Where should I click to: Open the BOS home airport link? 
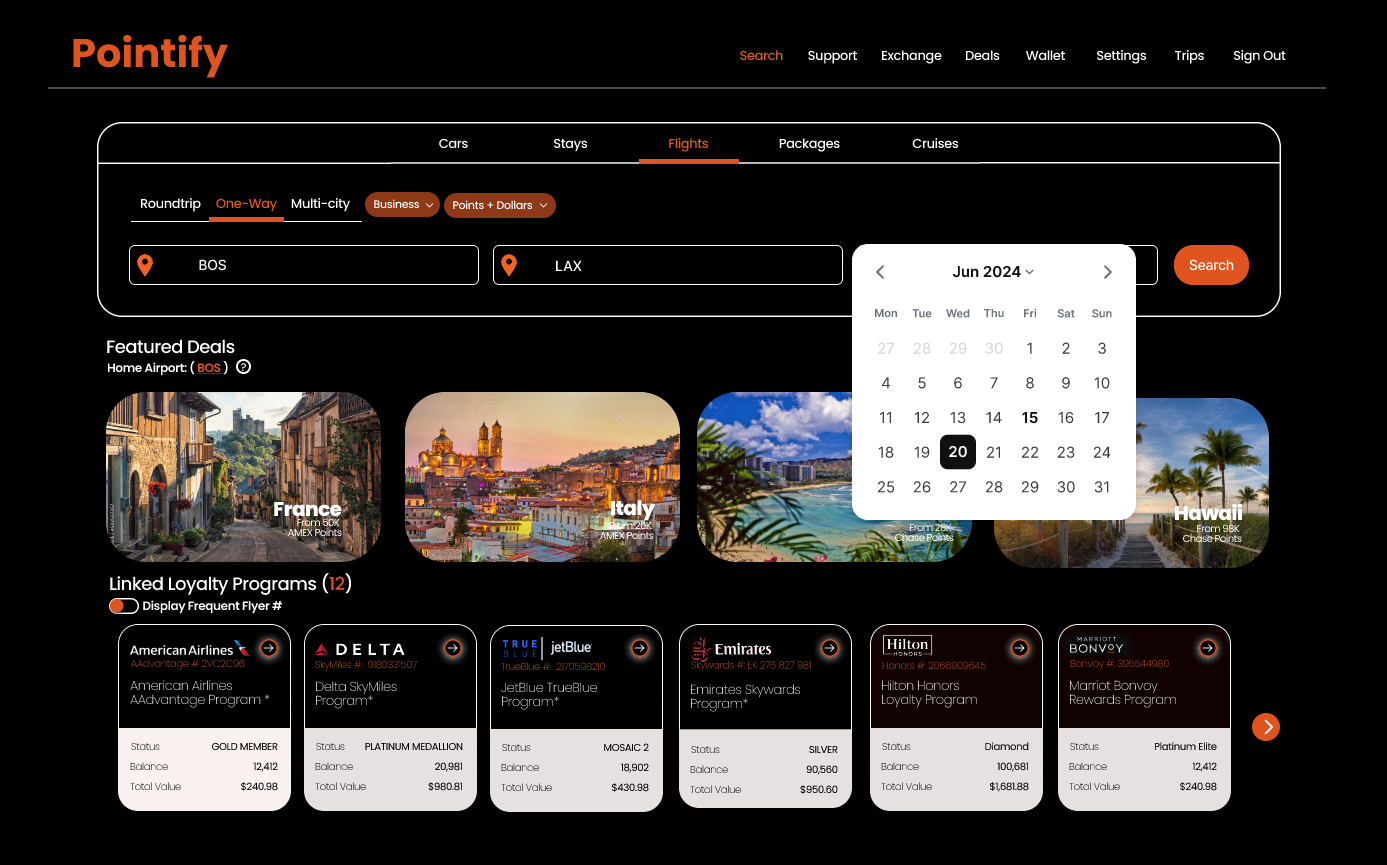click(208, 367)
